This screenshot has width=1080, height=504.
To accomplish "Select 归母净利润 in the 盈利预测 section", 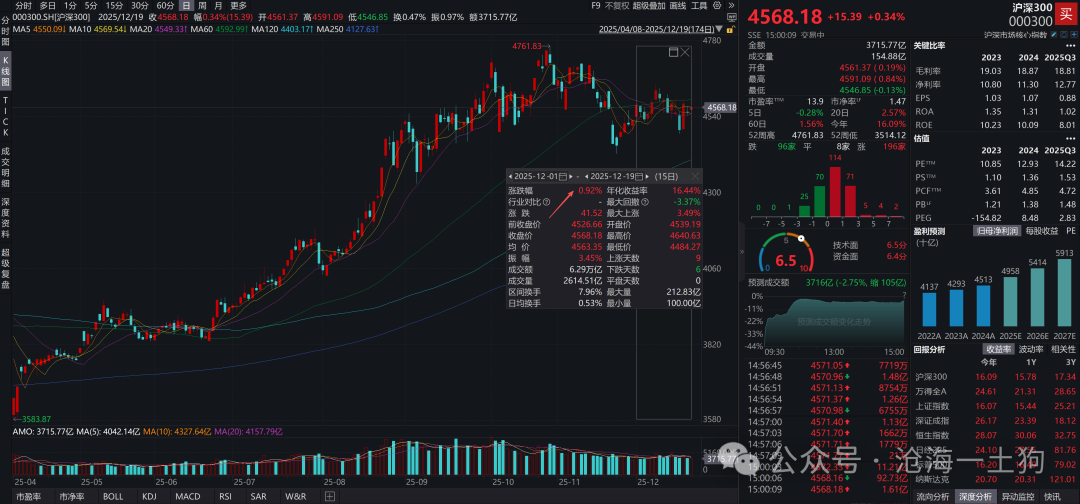I will (x=996, y=231).
